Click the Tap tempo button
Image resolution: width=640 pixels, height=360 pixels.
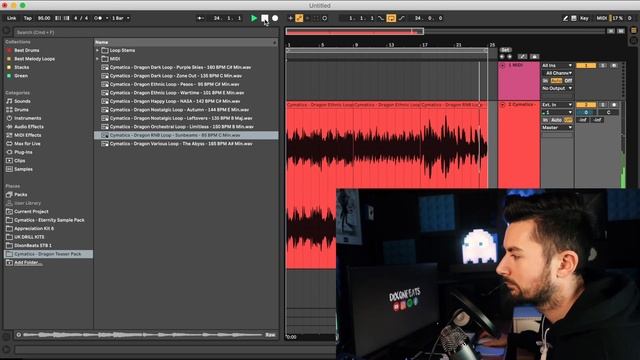click(27, 18)
